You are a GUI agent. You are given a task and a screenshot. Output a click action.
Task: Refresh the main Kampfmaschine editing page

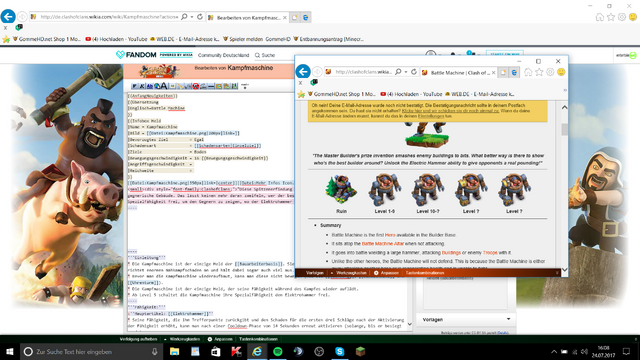coord(200,17)
